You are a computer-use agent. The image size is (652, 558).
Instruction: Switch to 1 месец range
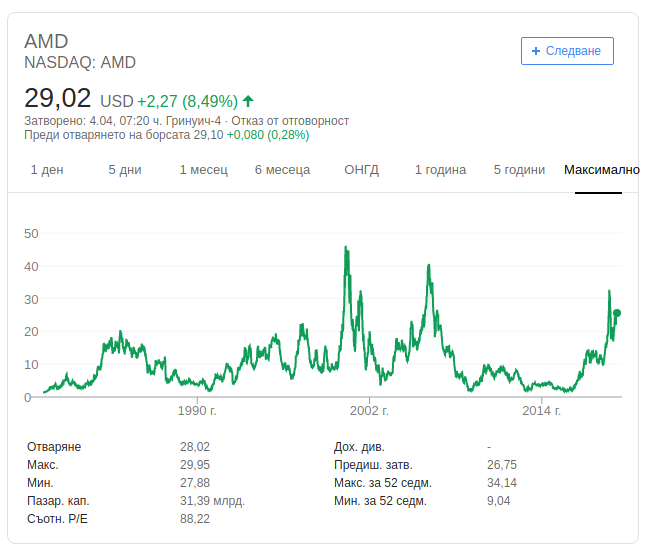click(203, 170)
